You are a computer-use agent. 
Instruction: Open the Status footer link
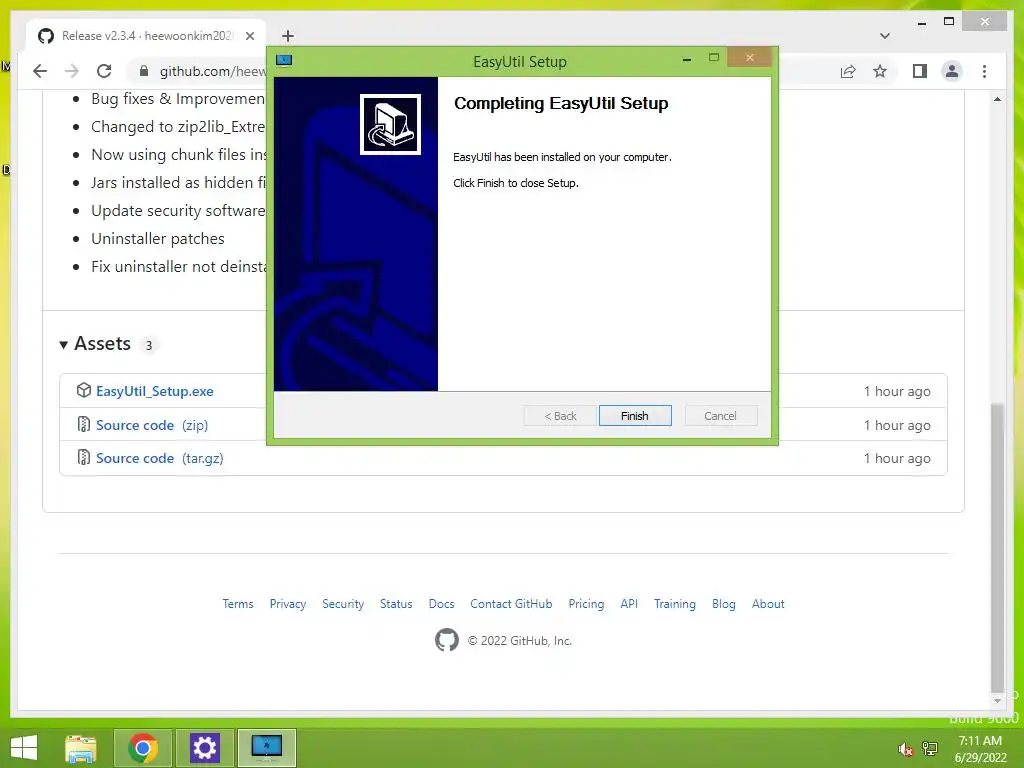click(x=396, y=604)
